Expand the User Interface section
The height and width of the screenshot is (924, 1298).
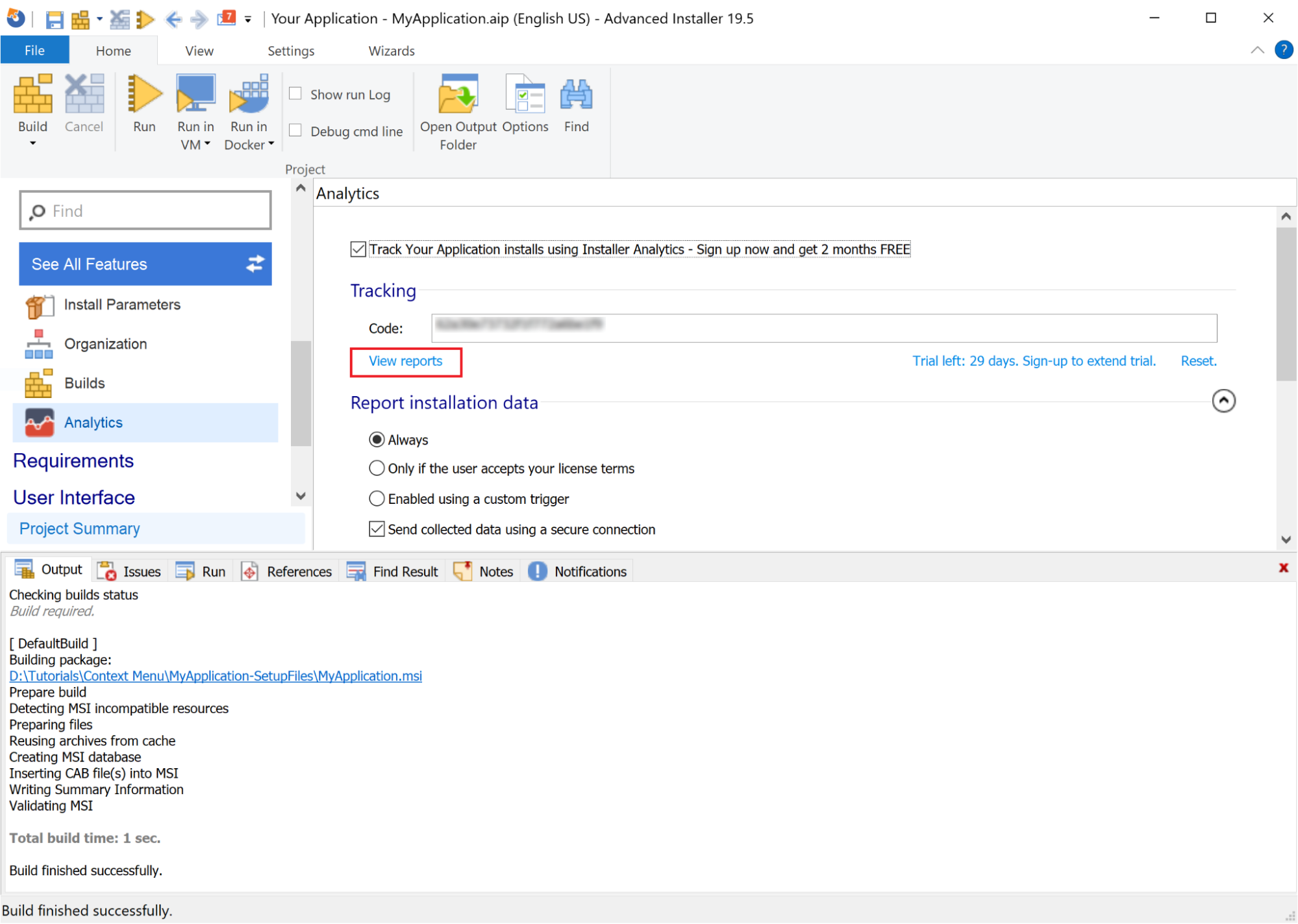click(x=74, y=498)
